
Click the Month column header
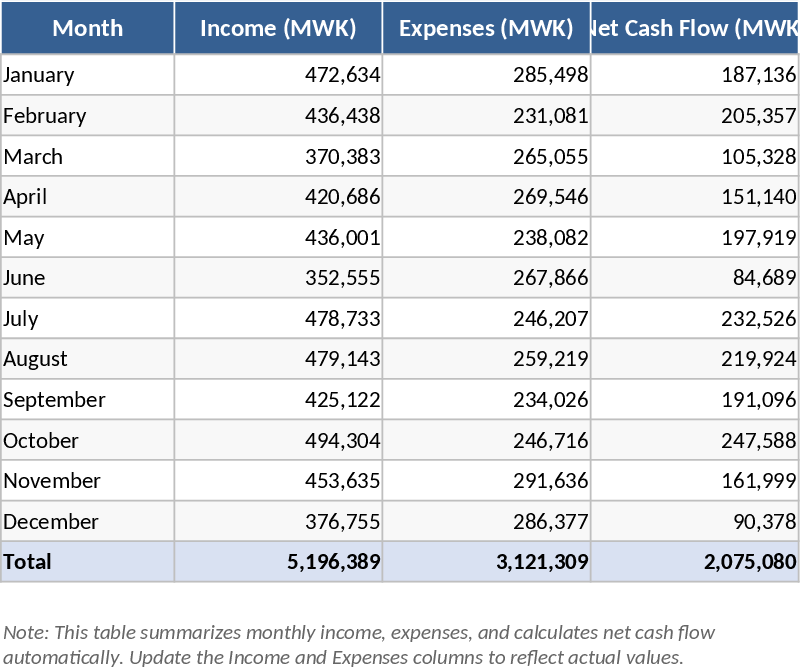(x=87, y=28)
